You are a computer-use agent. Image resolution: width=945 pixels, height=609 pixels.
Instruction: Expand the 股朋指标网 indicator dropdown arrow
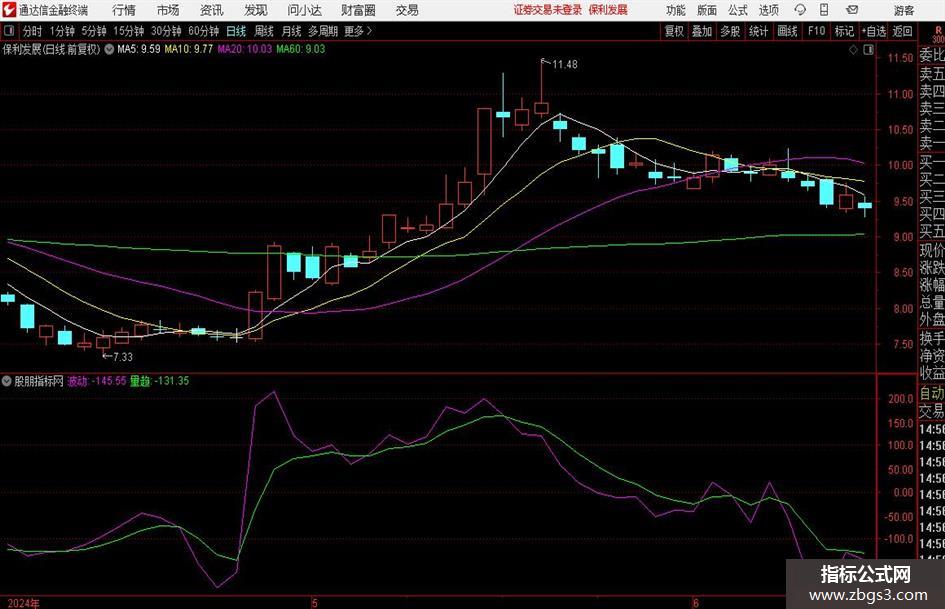click(7, 381)
